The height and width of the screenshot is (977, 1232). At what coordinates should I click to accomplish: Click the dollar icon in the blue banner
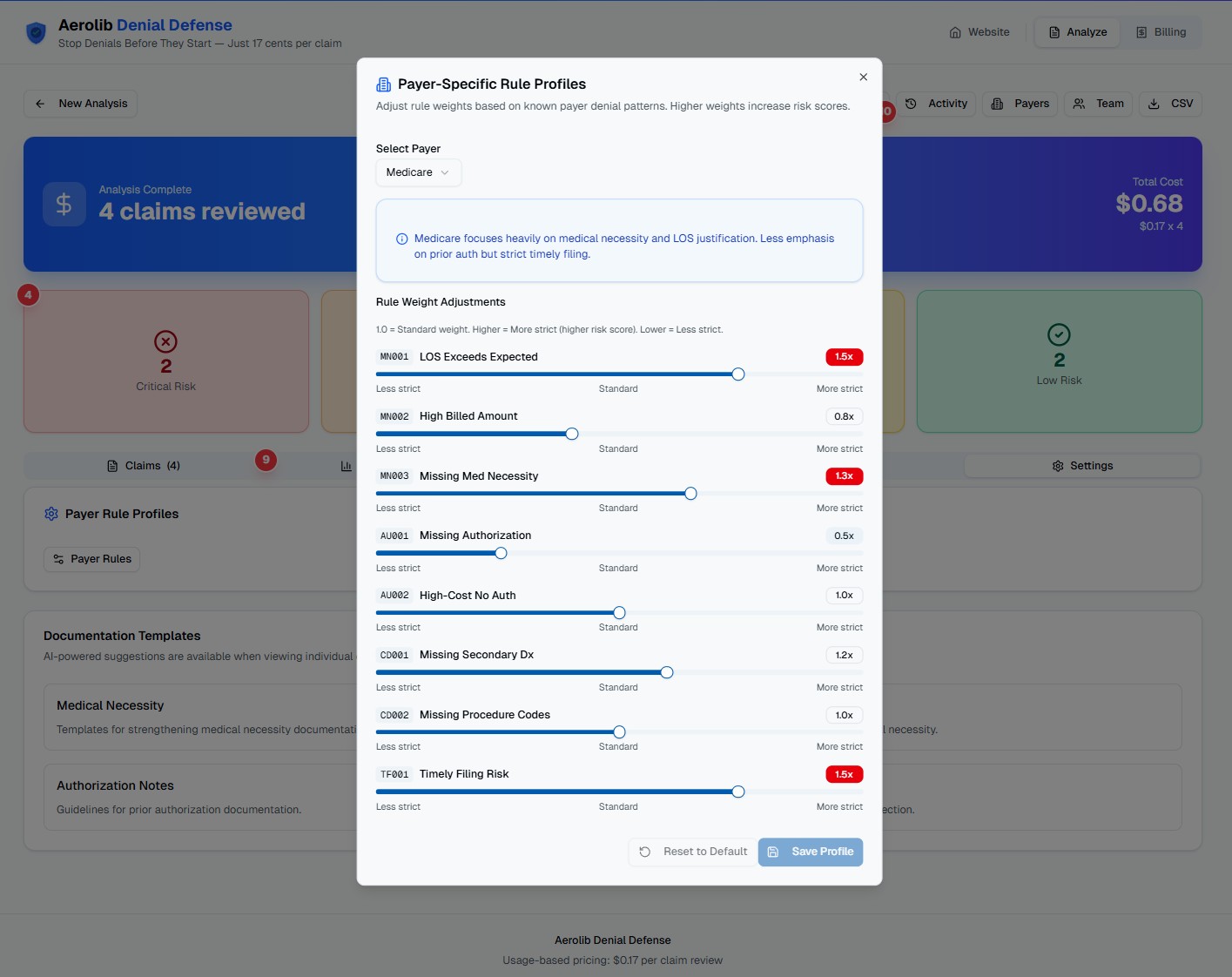click(64, 204)
